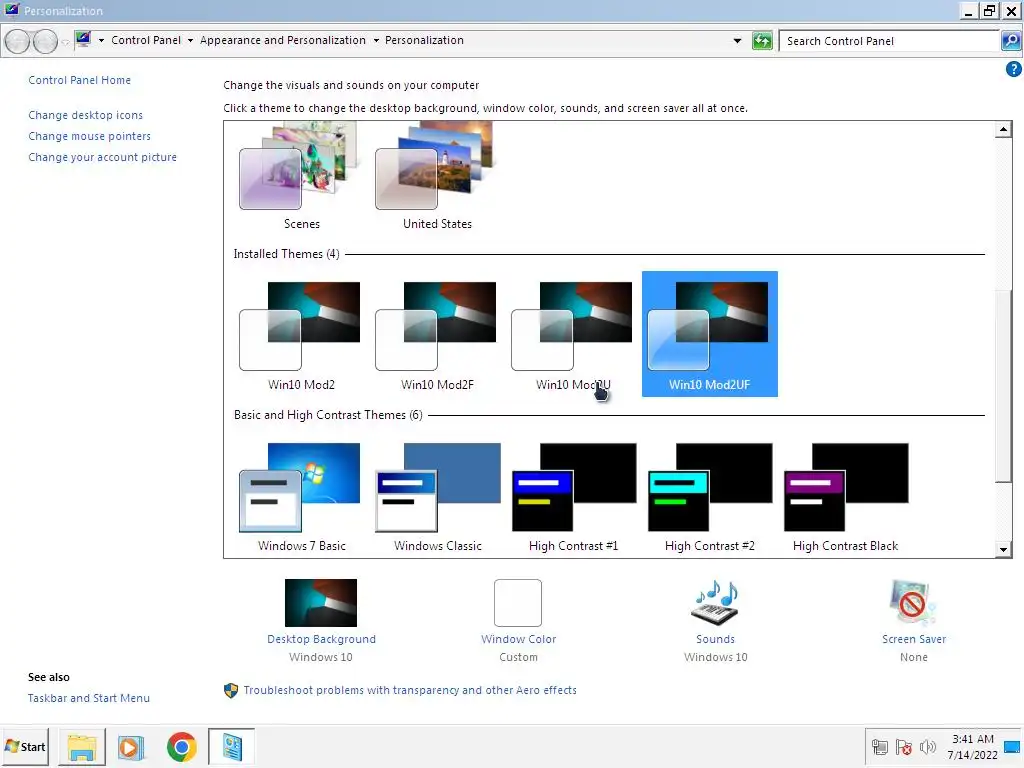1024x768 pixels.
Task: Click the Back navigation button
Action: [x=18, y=42]
